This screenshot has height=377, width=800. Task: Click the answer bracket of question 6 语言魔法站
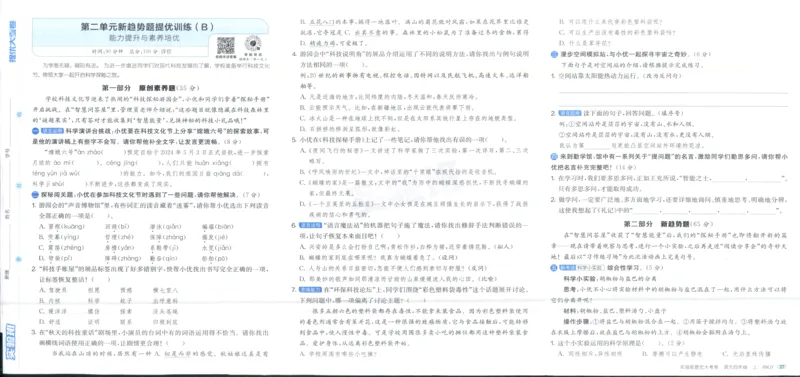pos(391,236)
